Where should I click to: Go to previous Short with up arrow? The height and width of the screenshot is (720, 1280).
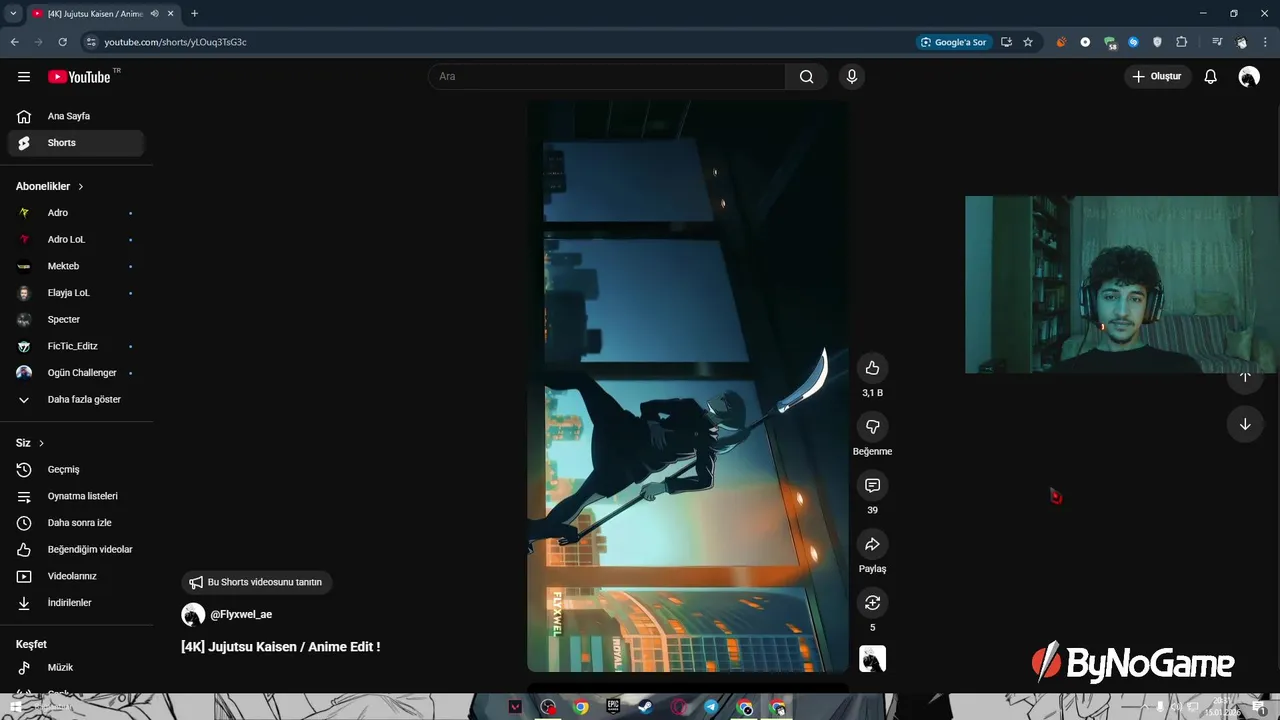[1245, 378]
